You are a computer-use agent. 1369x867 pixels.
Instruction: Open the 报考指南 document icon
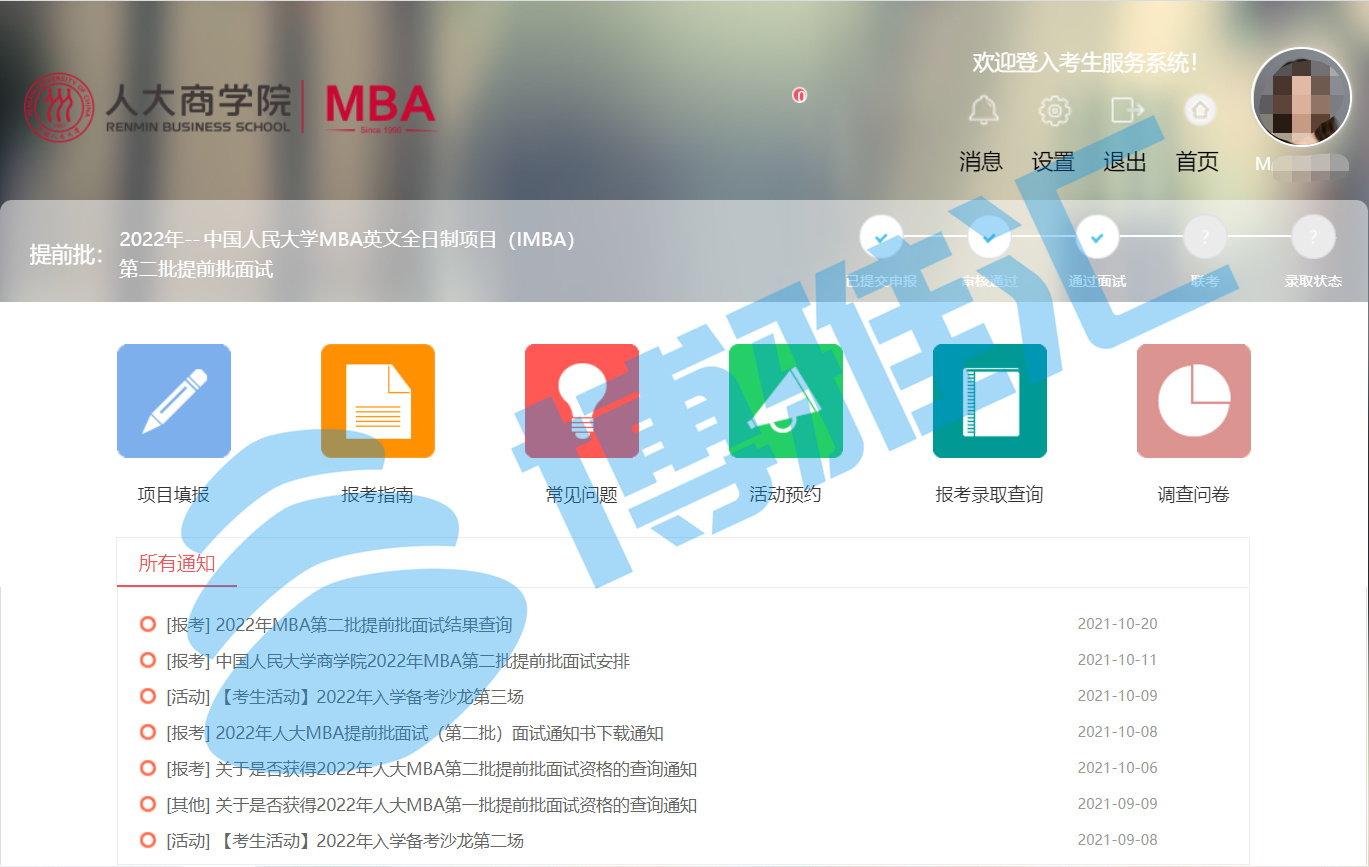tap(378, 401)
